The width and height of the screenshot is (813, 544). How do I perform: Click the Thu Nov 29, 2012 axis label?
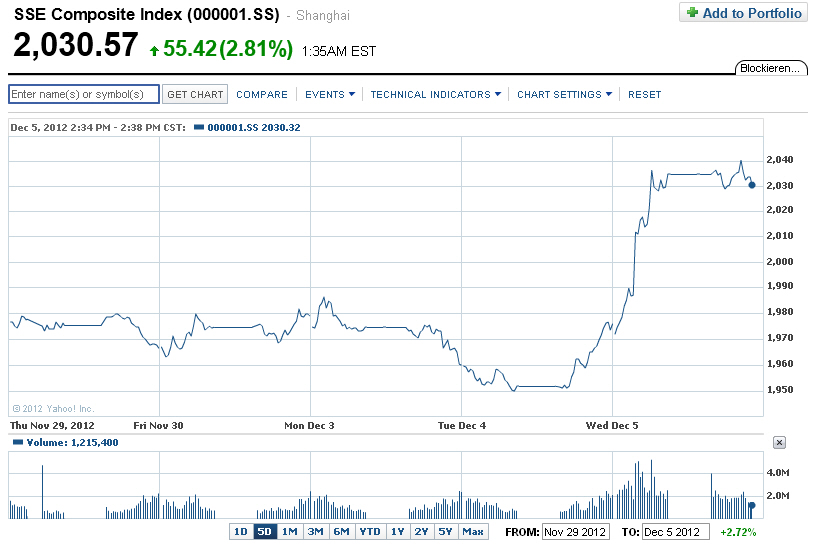pyautogui.click(x=52, y=425)
